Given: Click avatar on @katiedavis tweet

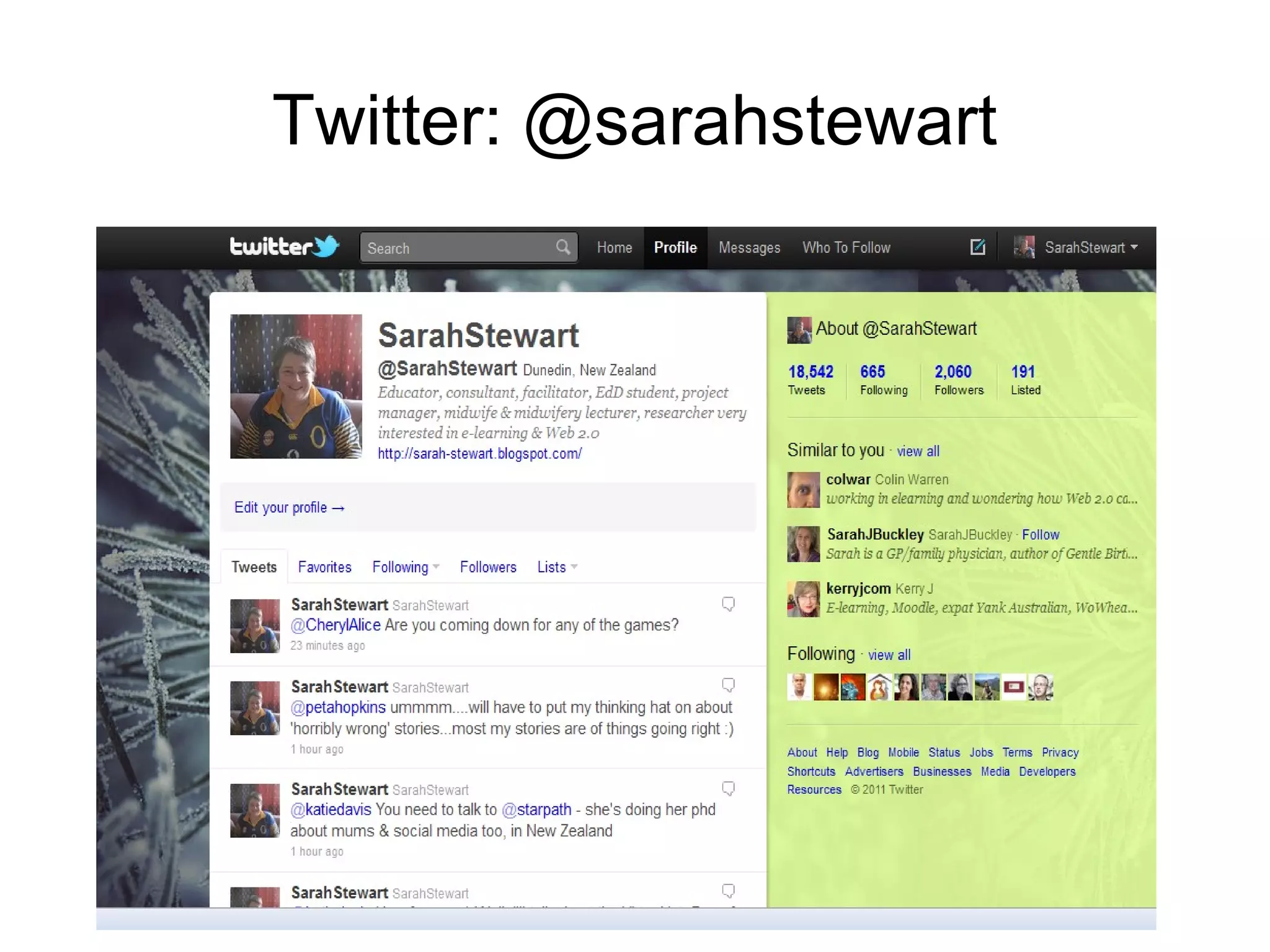Looking at the screenshot, I should coord(255,811).
